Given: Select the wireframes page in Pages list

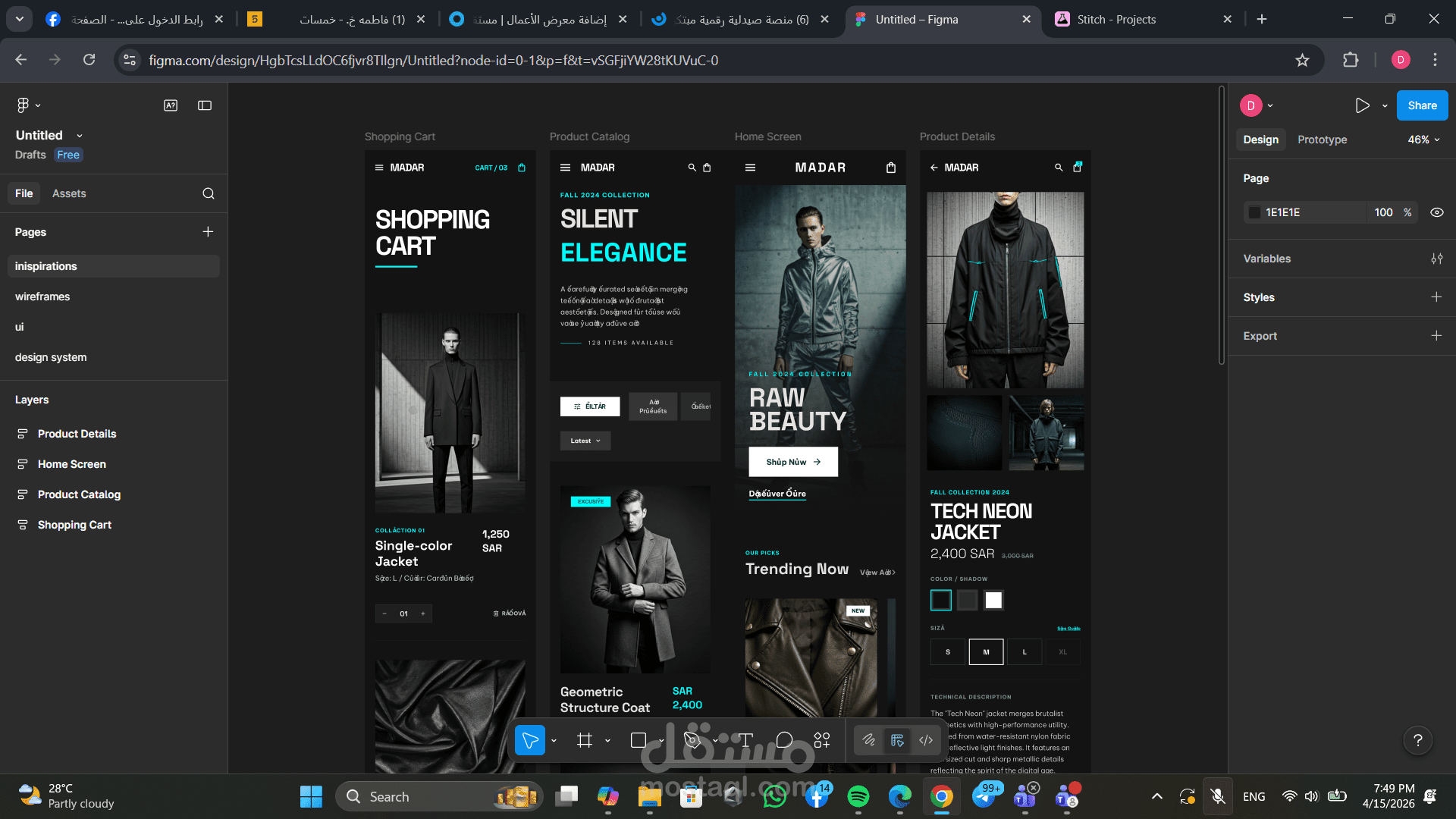Looking at the screenshot, I should pos(42,297).
